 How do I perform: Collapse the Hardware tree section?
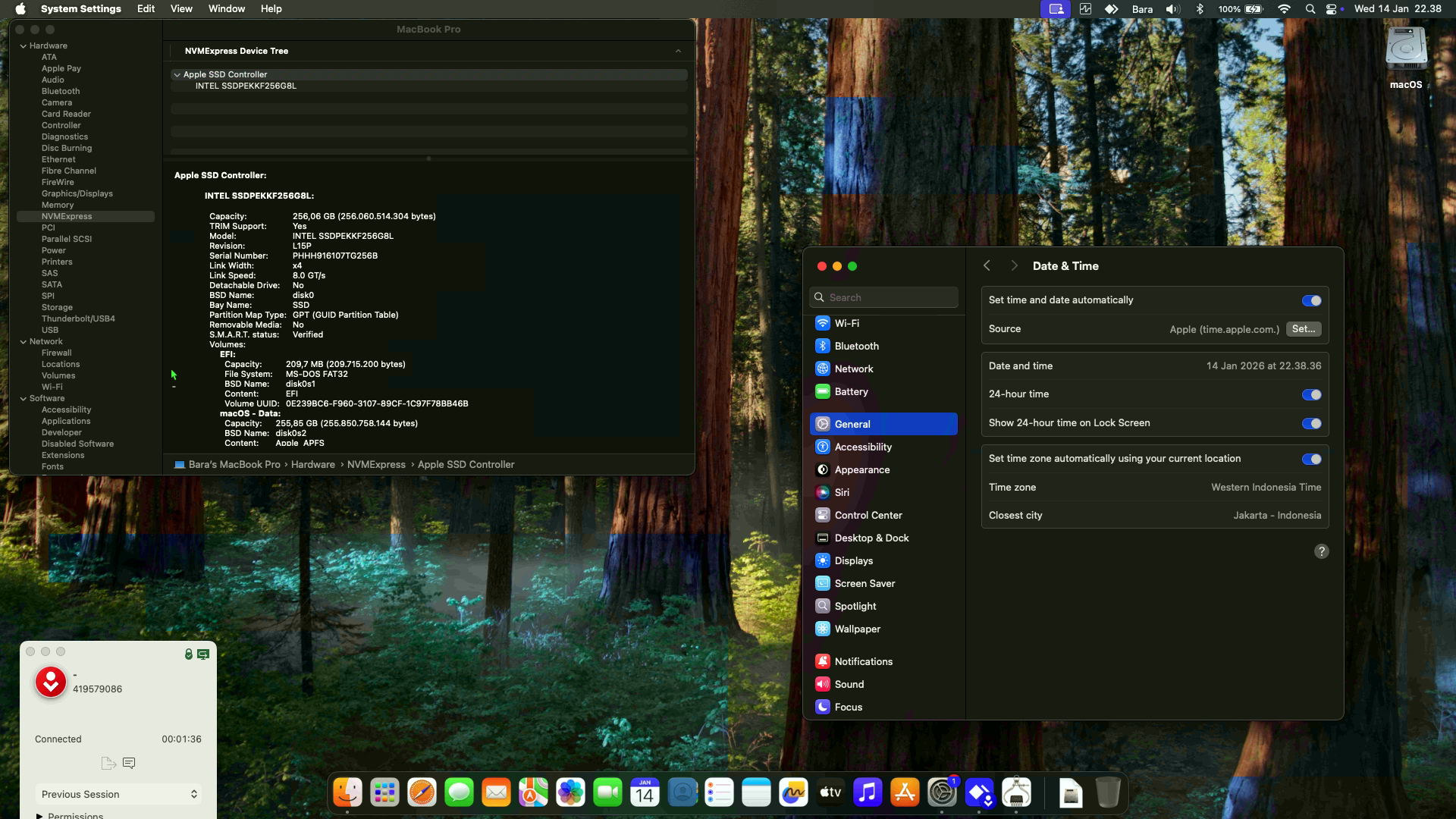pos(24,45)
